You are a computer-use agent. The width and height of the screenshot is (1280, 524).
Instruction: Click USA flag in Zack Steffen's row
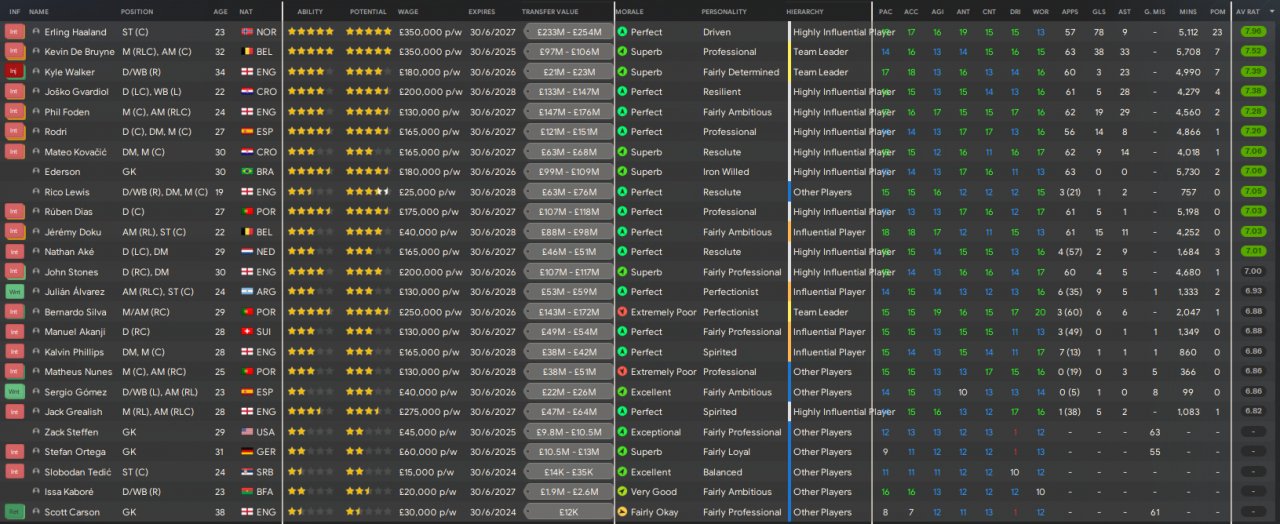point(247,432)
